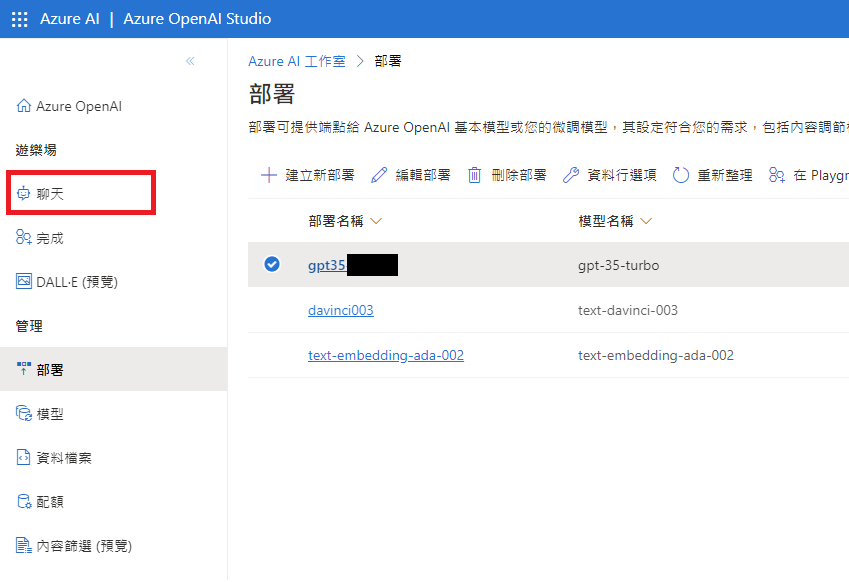
Task: Click the DALL·E (預覽) image icon
Action: pos(24,282)
